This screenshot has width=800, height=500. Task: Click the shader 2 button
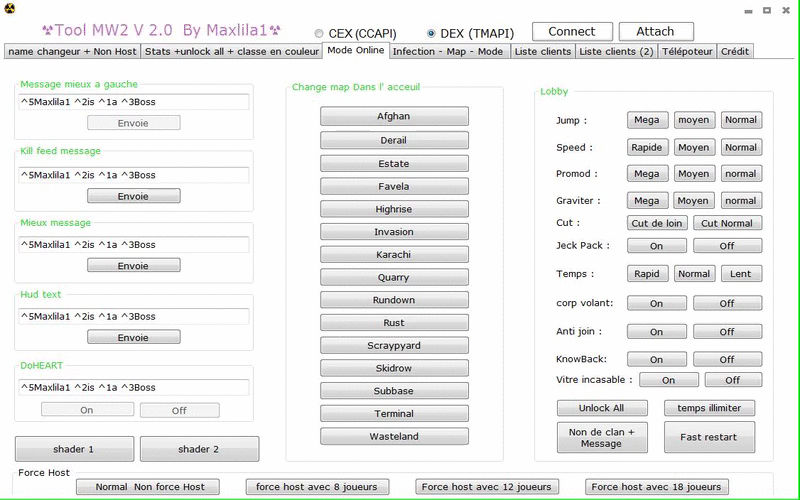[199, 449]
